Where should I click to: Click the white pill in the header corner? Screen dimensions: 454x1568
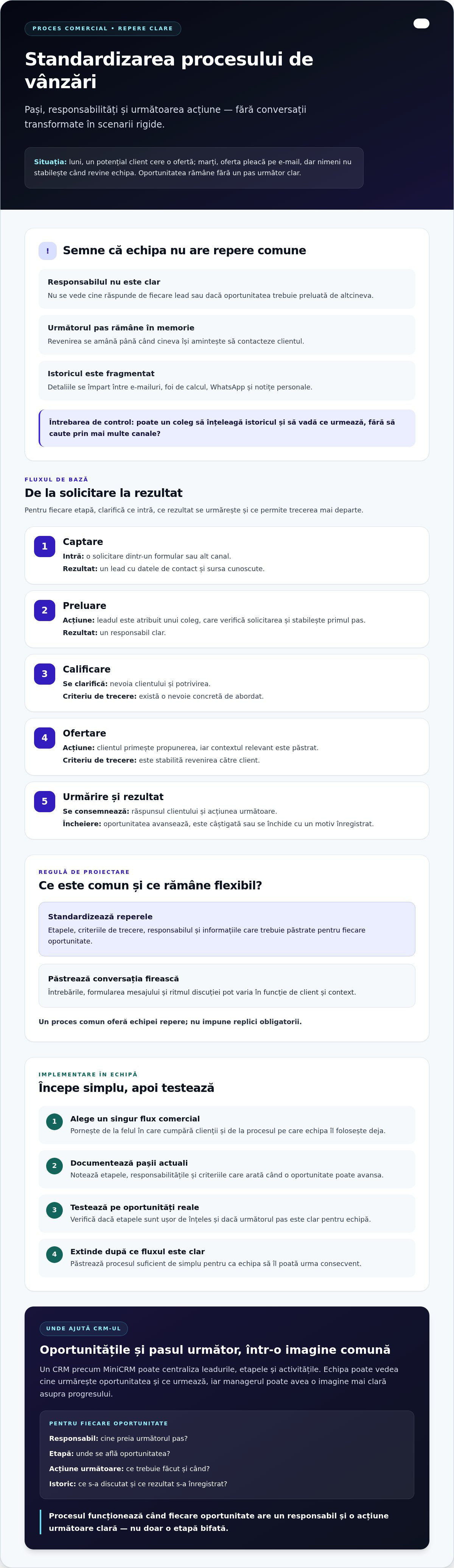pos(421,24)
